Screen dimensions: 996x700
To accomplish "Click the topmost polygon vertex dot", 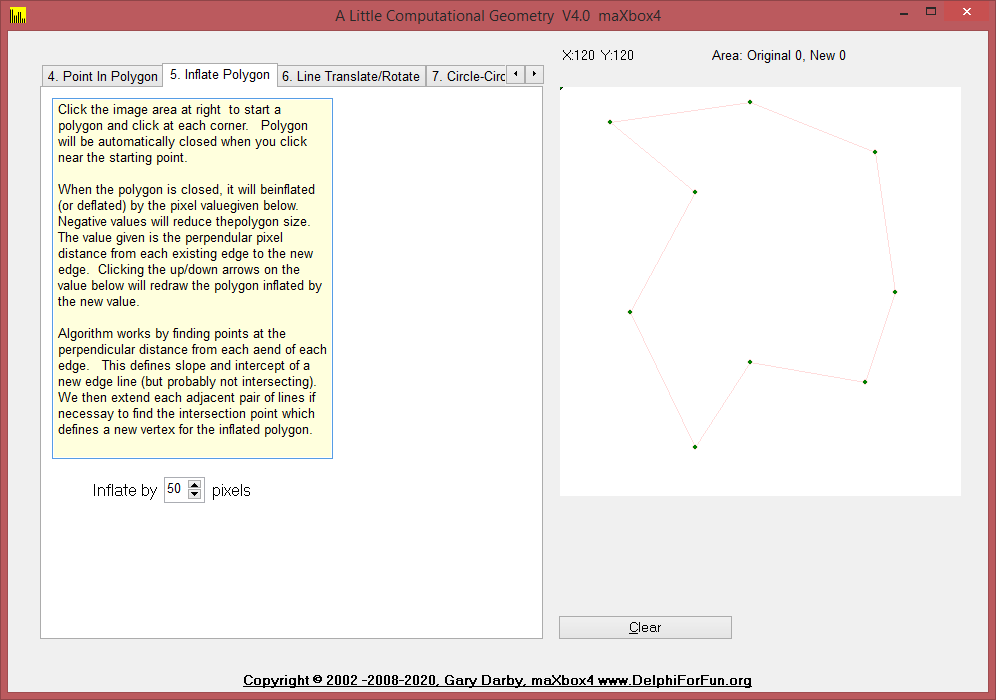I will 750,102.
